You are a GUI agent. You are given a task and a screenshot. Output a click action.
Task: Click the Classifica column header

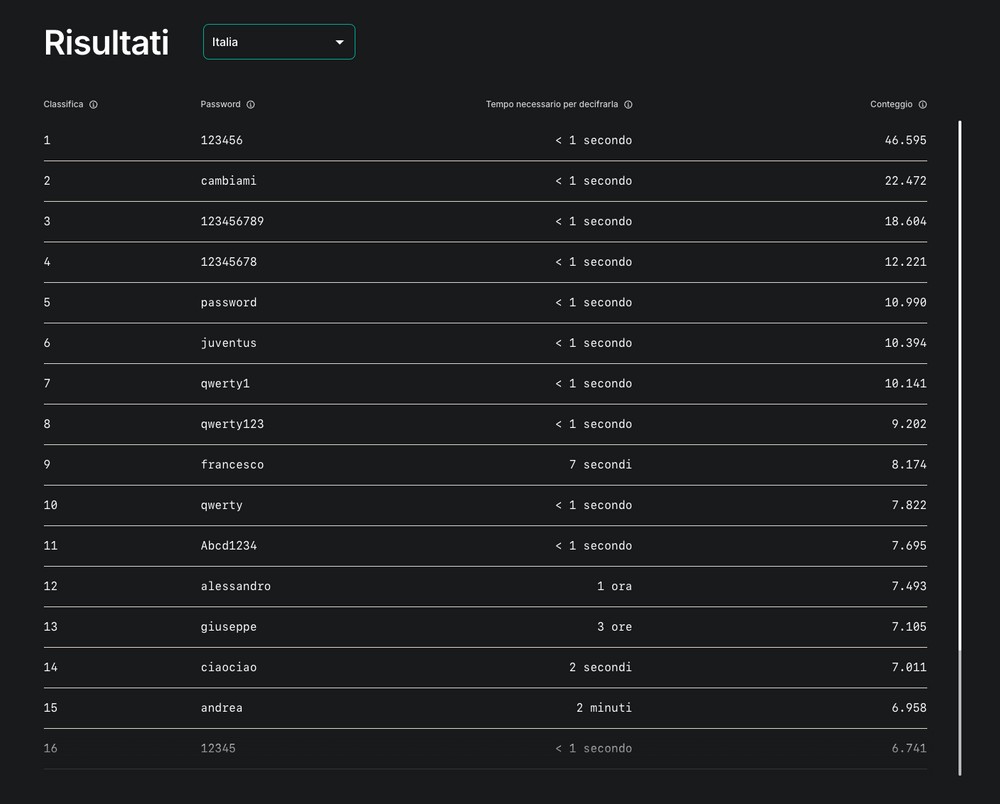coord(63,105)
